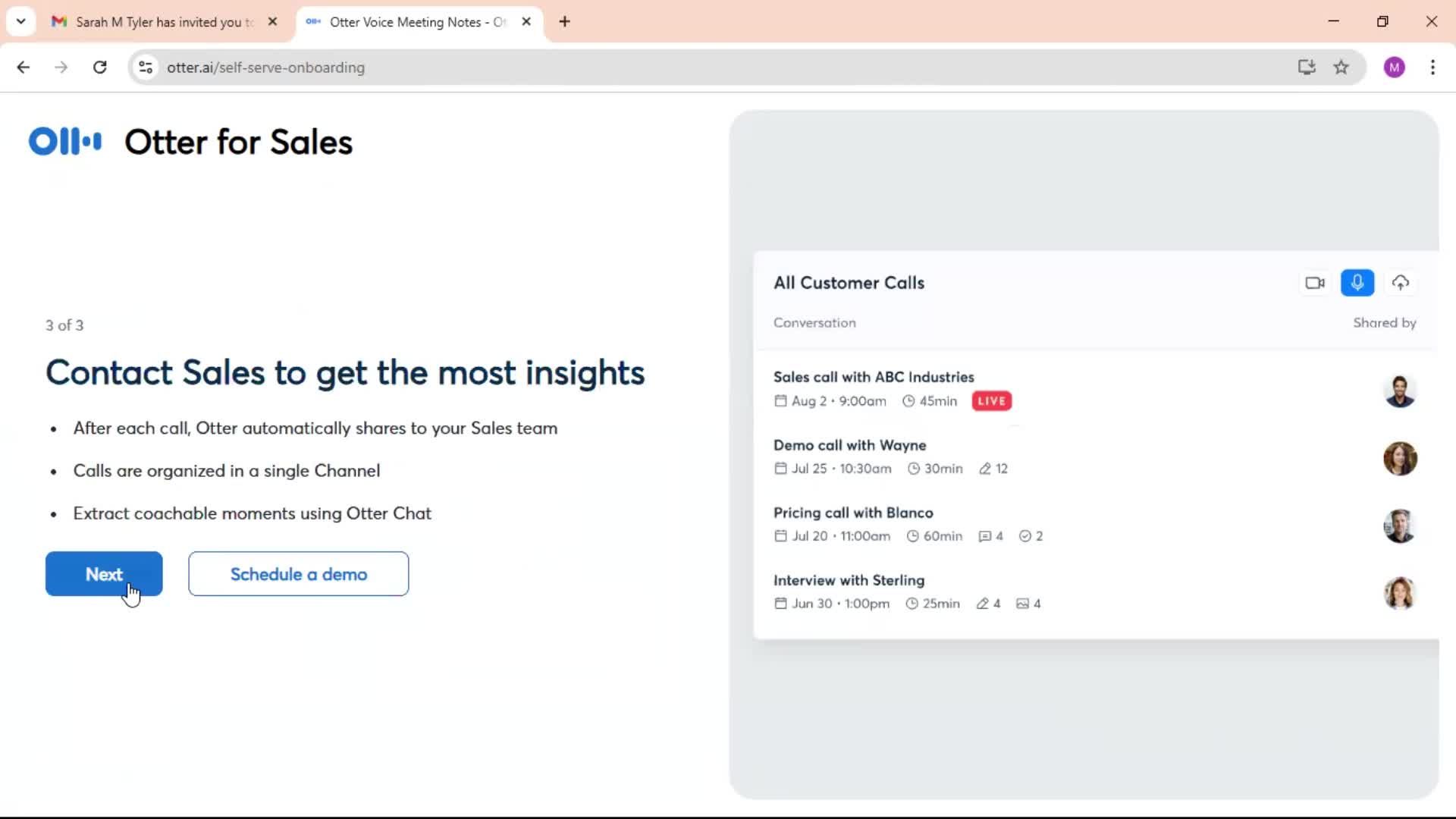Click the cloud upload icon
The image size is (1456, 819).
[x=1401, y=283]
